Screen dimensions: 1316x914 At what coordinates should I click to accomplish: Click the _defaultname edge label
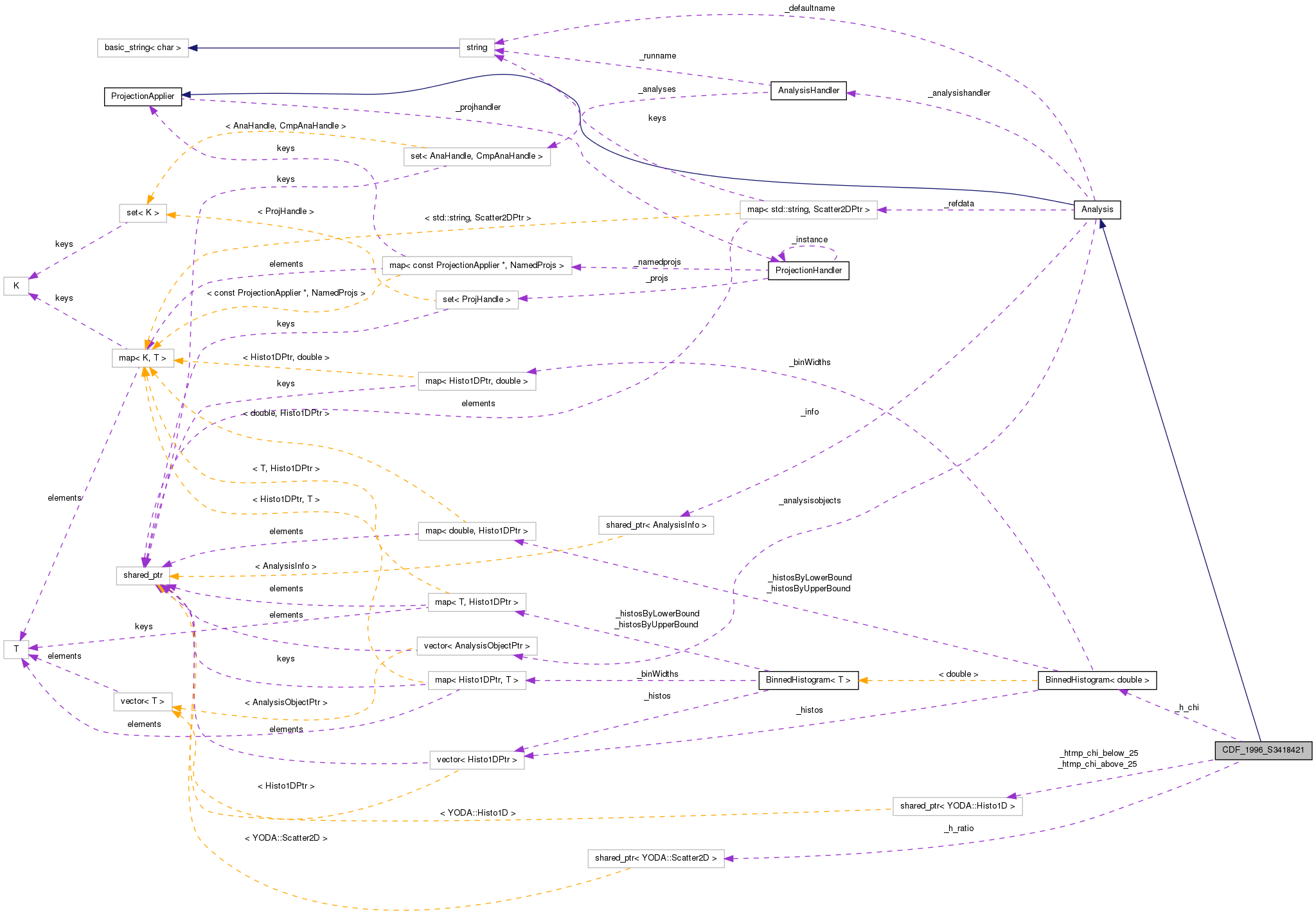(x=810, y=8)
